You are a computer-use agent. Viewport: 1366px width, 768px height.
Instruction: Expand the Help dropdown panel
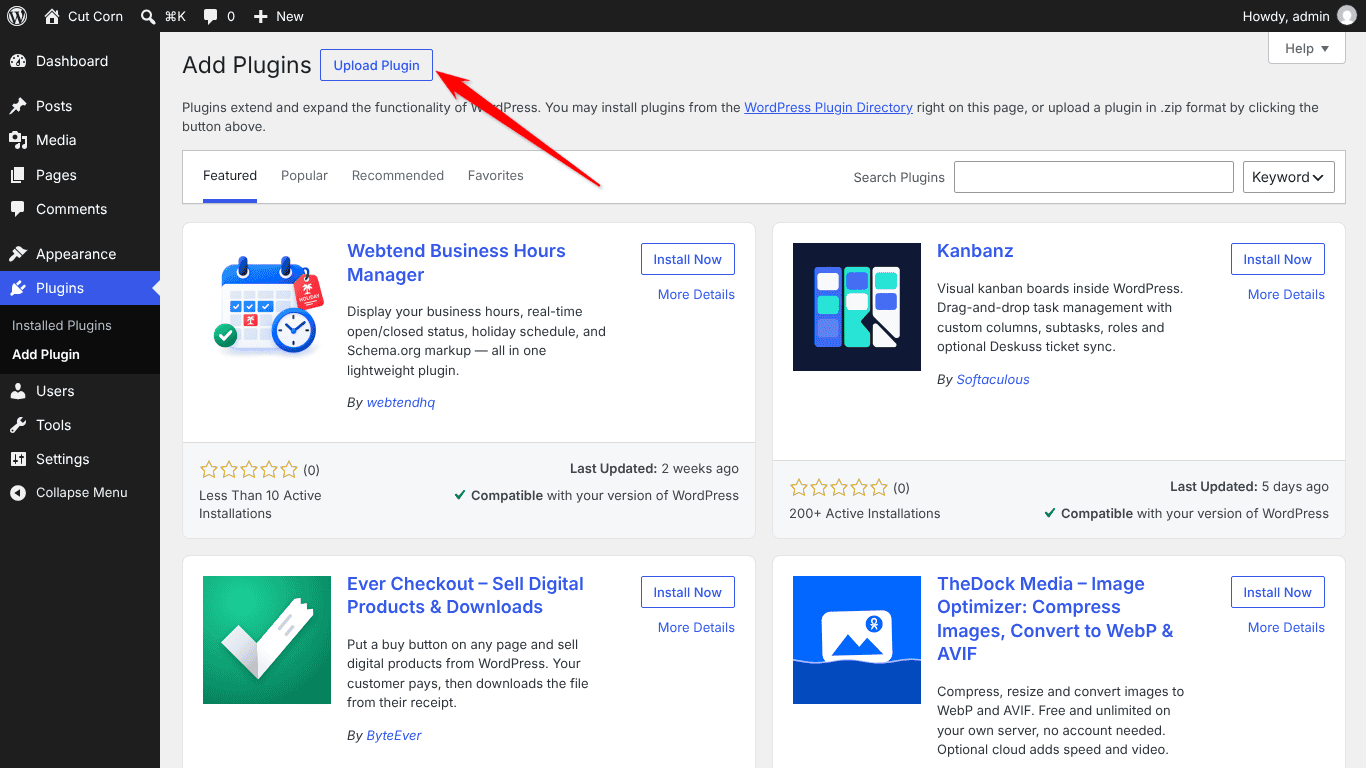point(1307,48)
